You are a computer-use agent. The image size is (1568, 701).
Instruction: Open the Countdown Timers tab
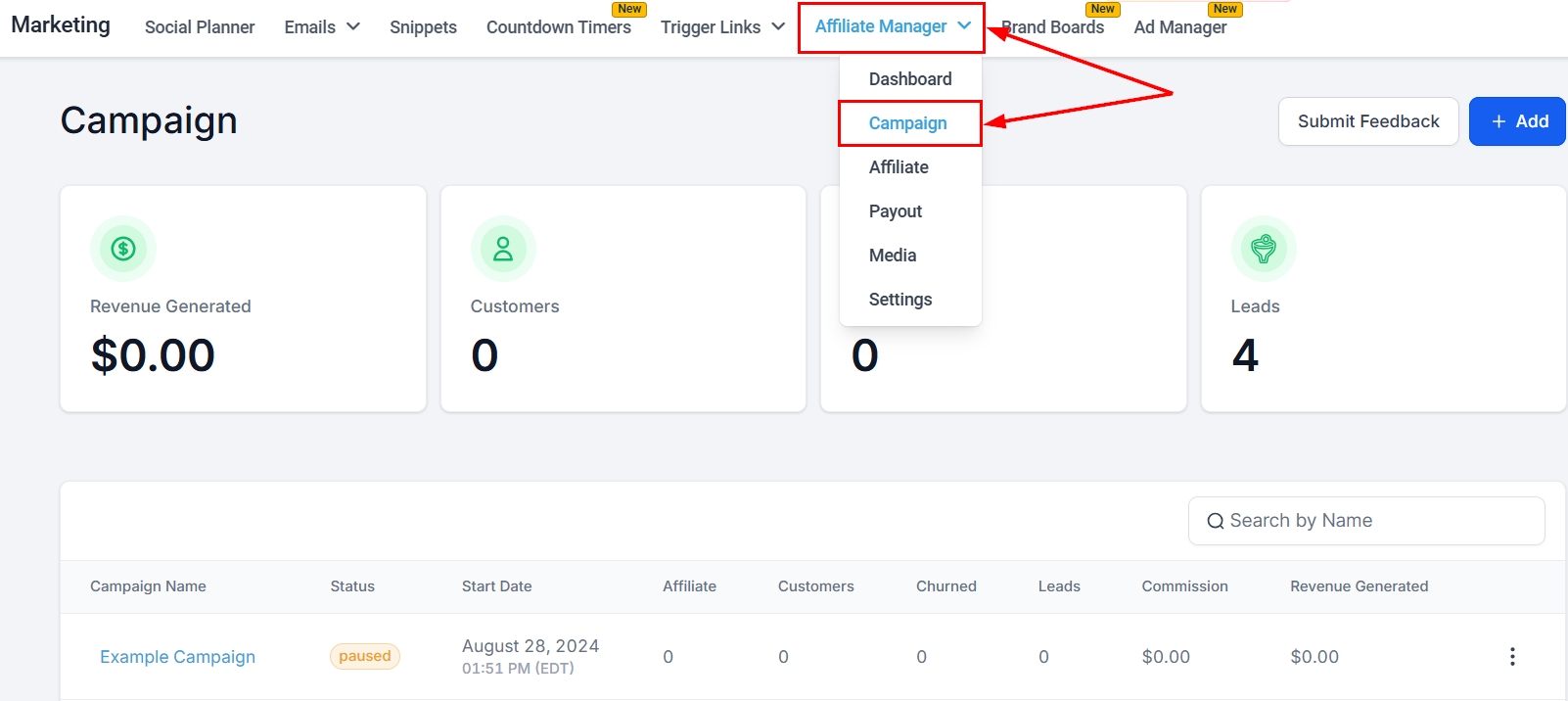558,27
